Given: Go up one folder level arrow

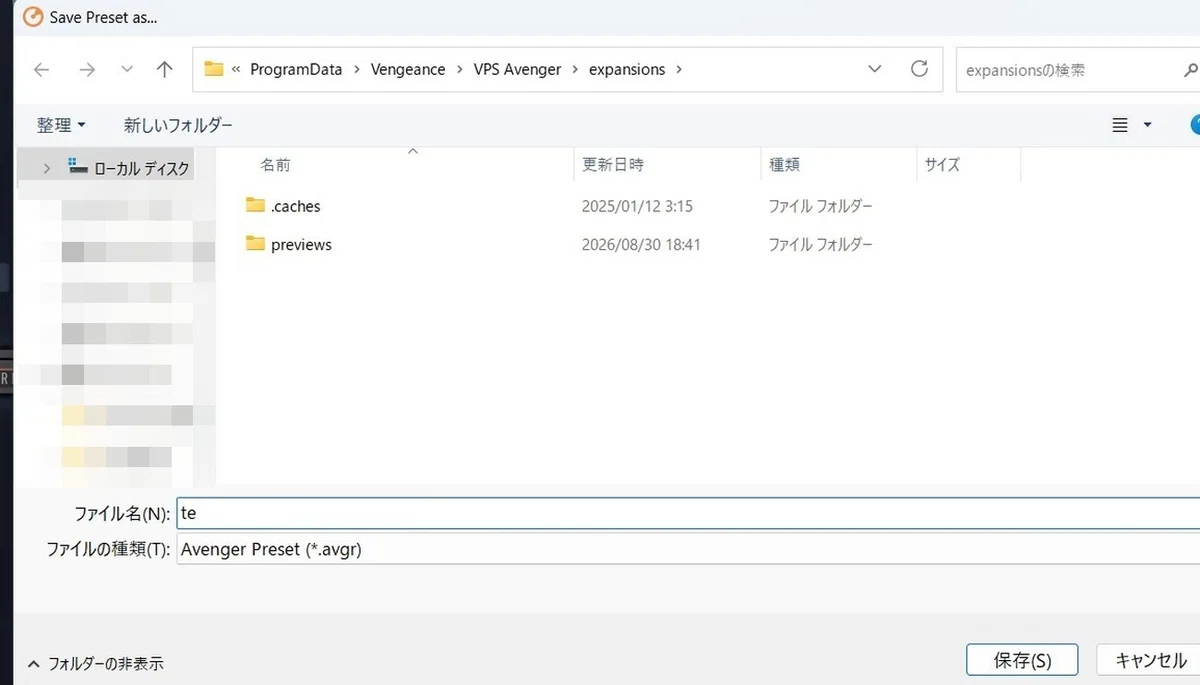Looking at the screenshot, I should point(165,69).
